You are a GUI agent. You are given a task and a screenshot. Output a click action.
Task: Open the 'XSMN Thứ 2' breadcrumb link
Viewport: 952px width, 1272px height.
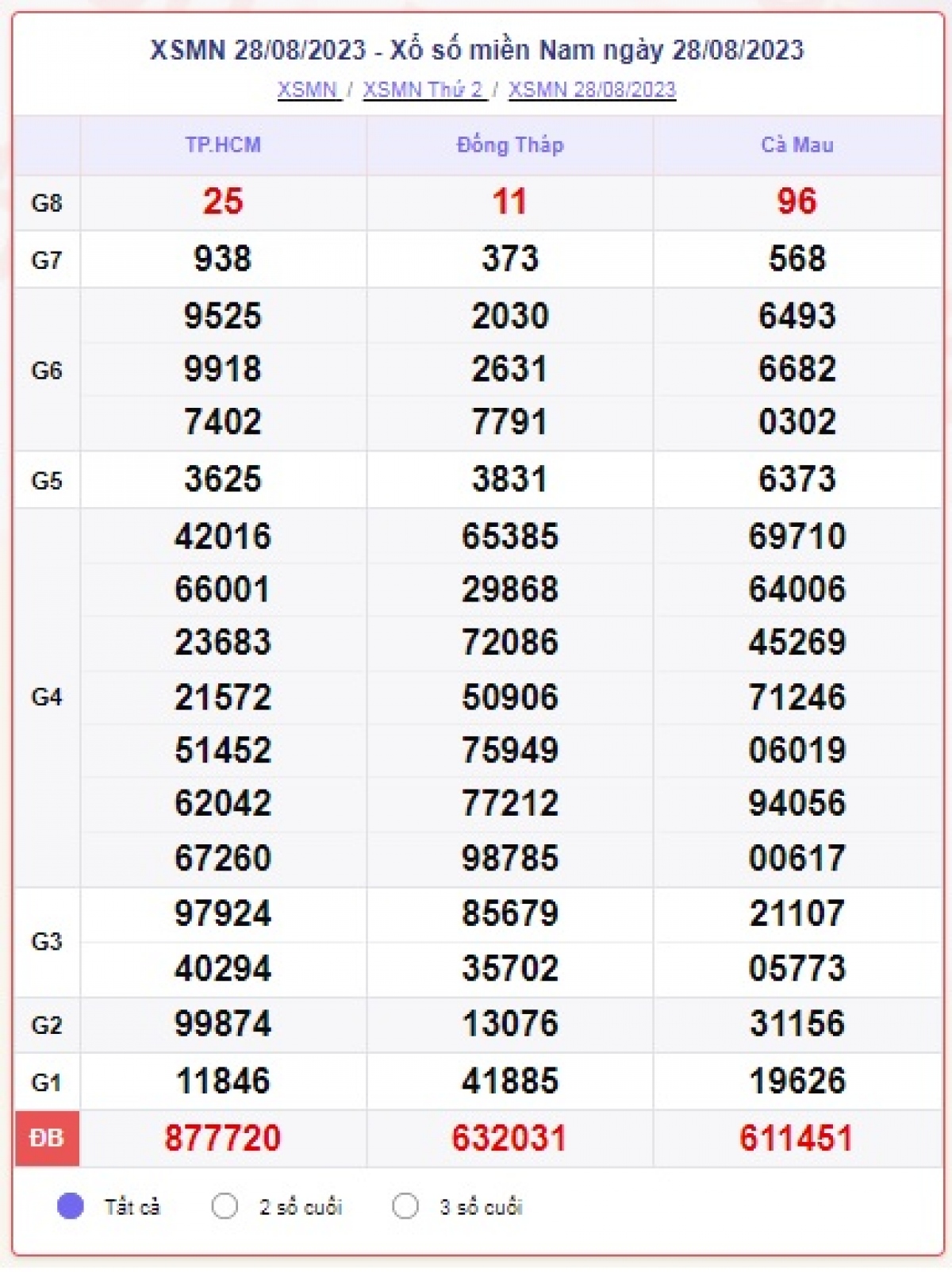(x=423, y=90)
